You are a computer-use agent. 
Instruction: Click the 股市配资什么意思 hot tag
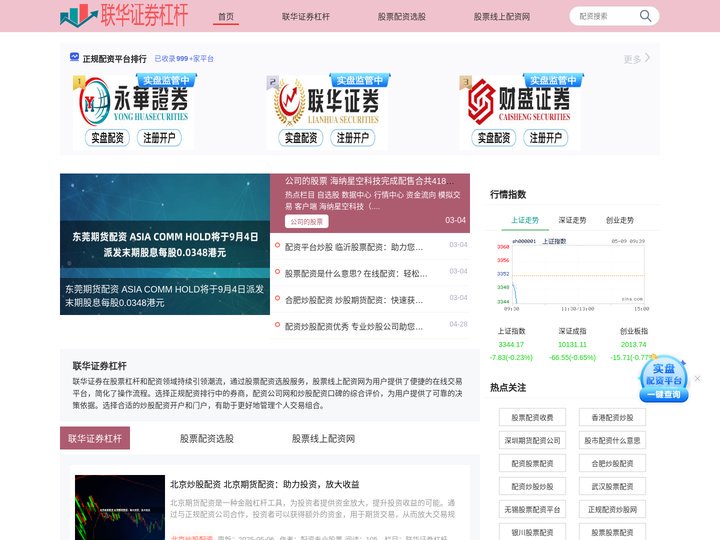[x=612, y=440]
